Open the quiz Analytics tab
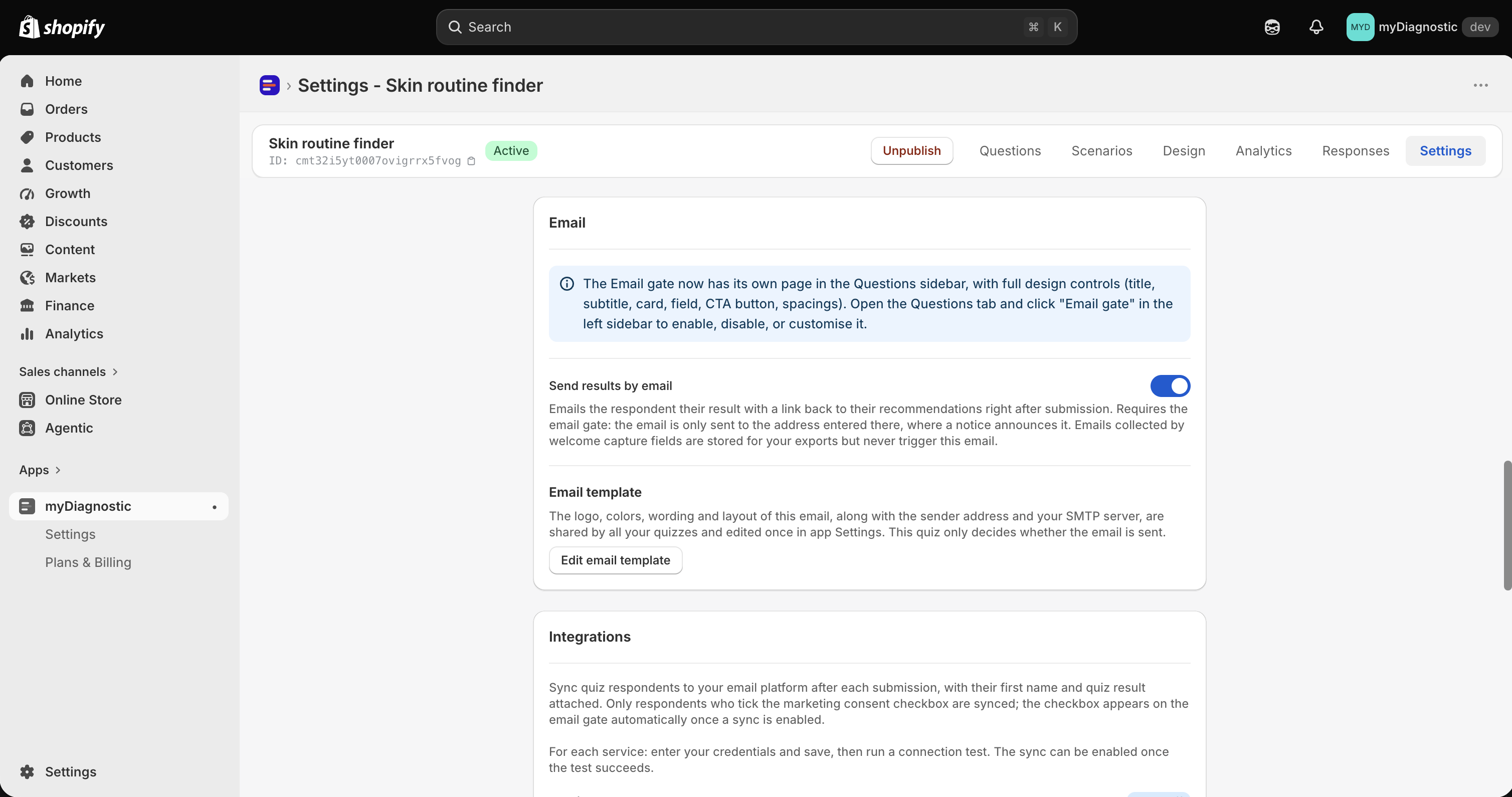The height and width of the screenshot is (797, 1512). (x=1264, y=151)
